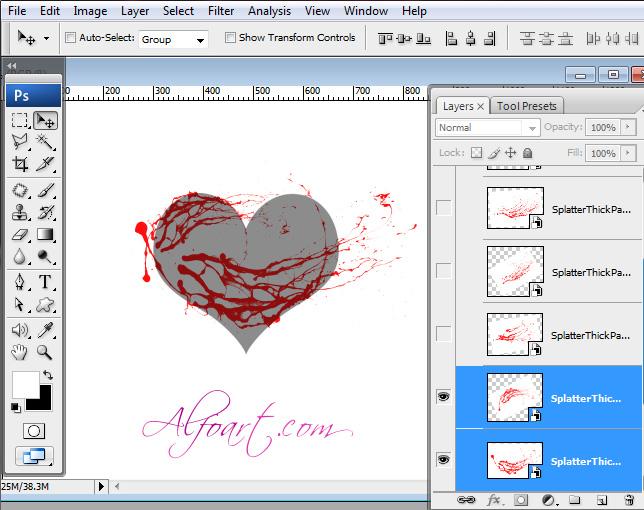Open the Filter menu

coord(221,11)
